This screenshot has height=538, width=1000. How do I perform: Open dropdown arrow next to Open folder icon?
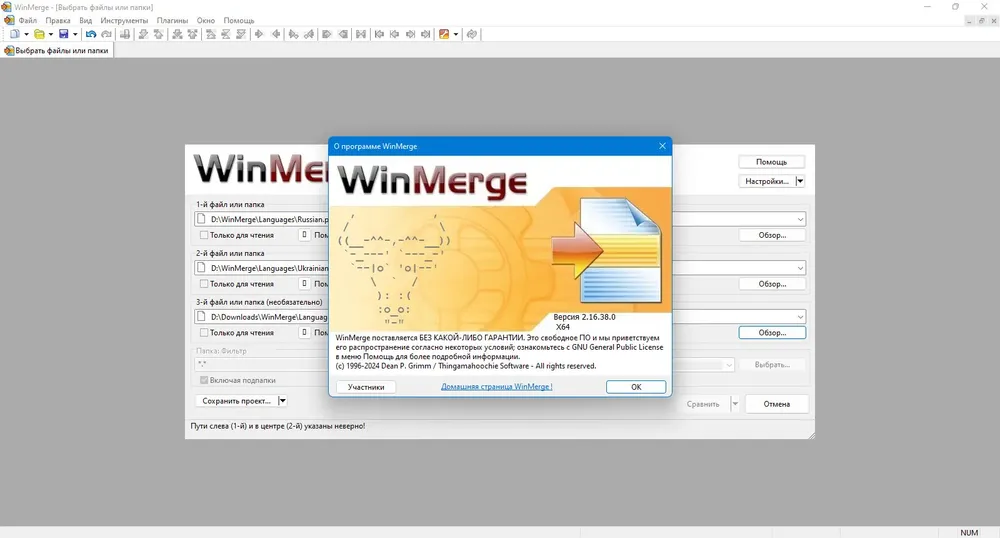50,34
